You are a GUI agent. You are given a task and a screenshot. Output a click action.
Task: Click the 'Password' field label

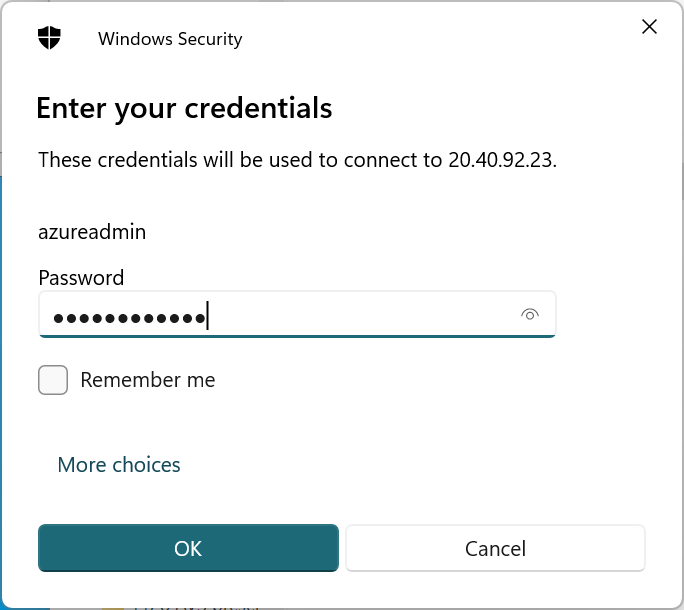point(81,278)
